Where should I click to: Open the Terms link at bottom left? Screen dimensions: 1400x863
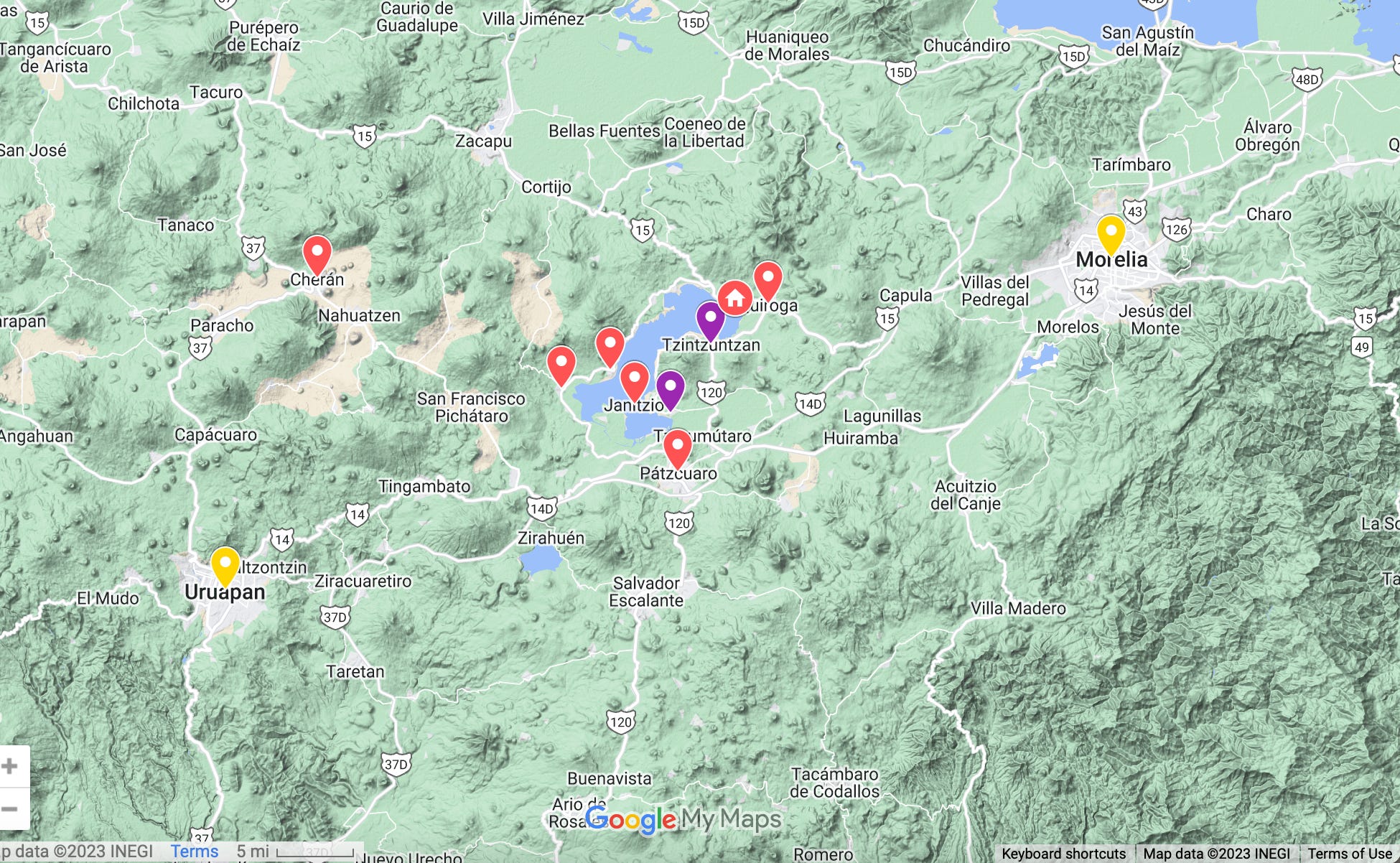pos(194,852)
